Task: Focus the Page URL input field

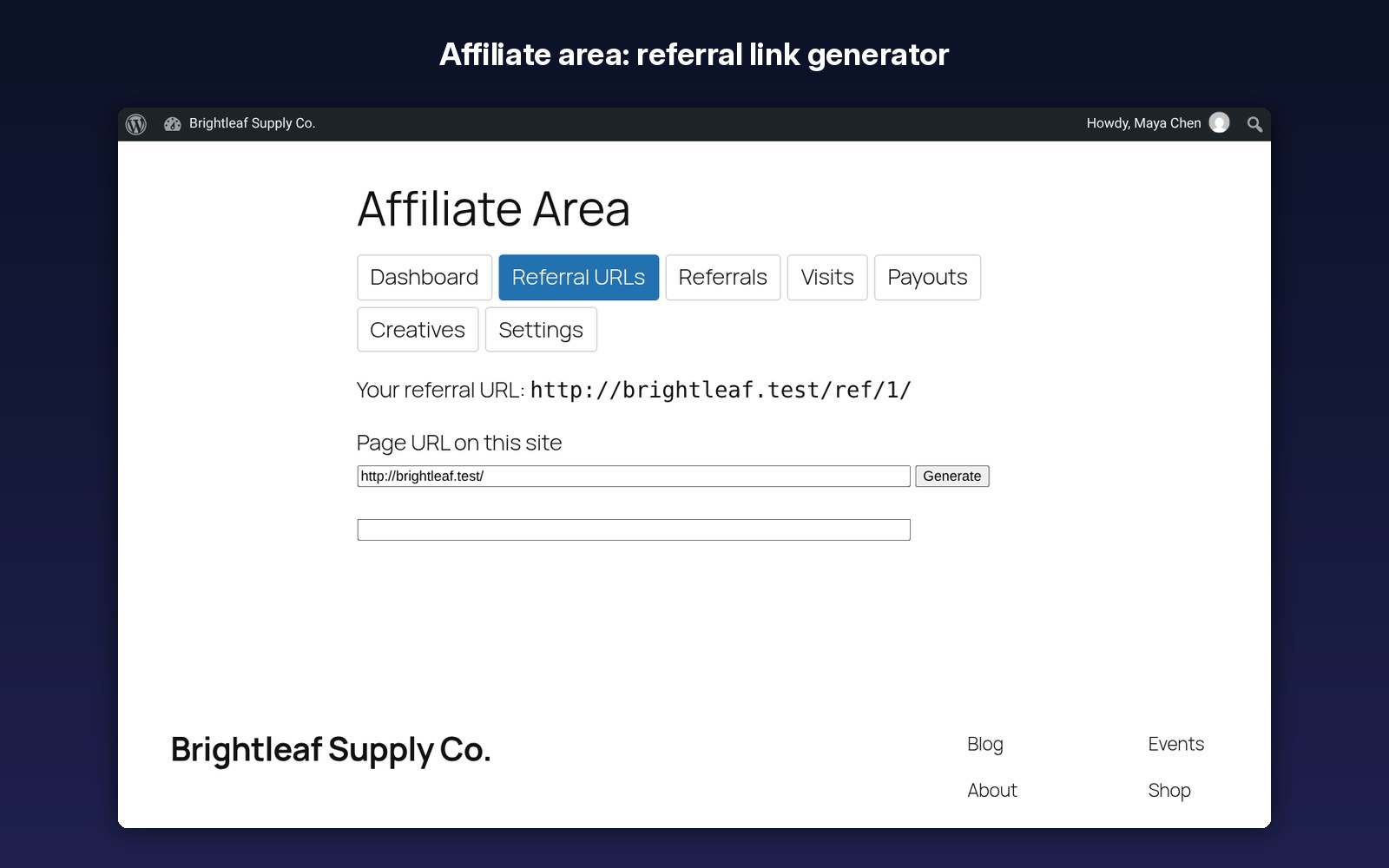Action: (634, 477)
